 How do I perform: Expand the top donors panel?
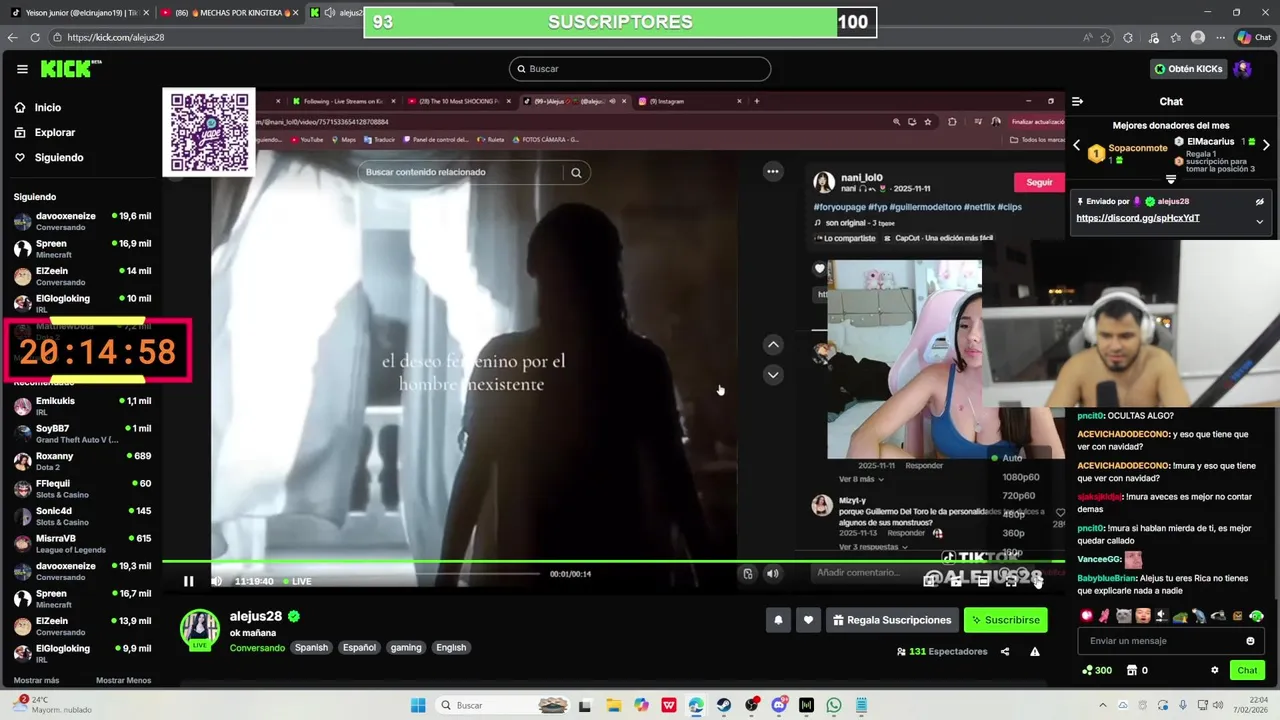[1171, 180]
